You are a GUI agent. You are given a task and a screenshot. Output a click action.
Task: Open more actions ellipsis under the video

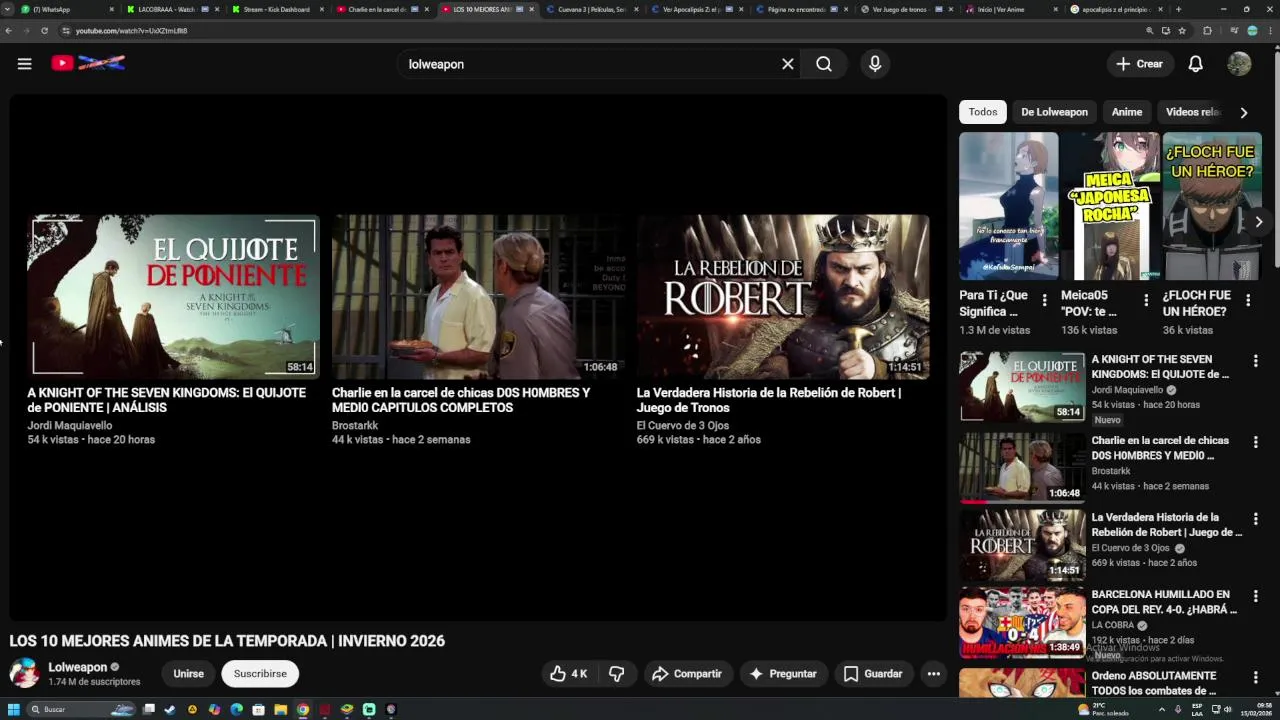coord(933,674)
